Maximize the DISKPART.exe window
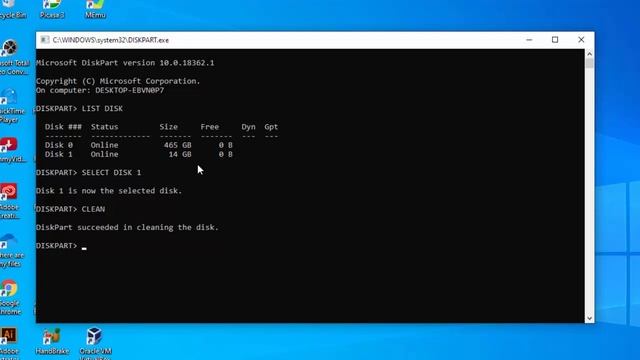The image size is (640, 360). (555, 40)
